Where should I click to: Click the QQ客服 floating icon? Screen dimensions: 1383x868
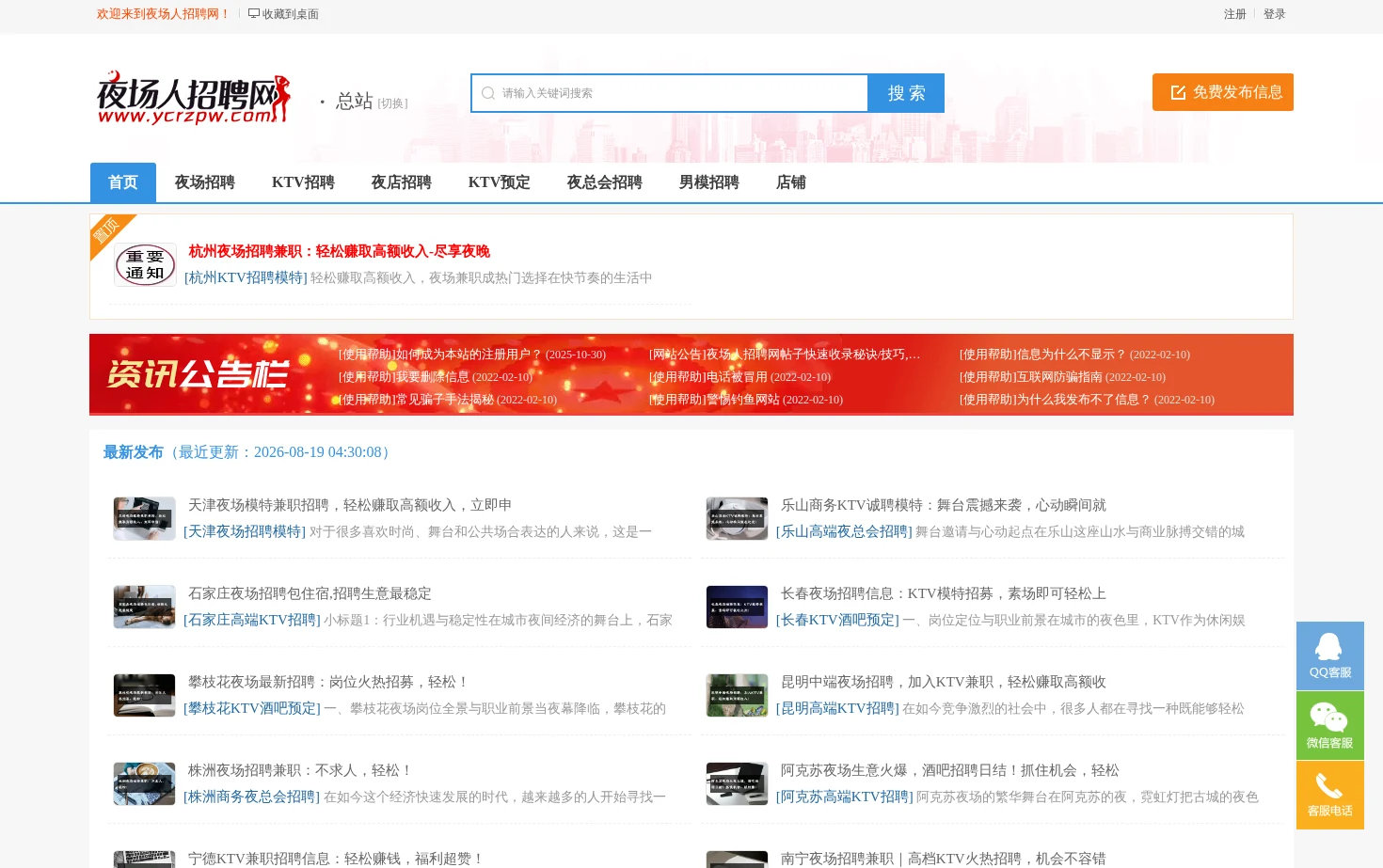pos(1329,655)
